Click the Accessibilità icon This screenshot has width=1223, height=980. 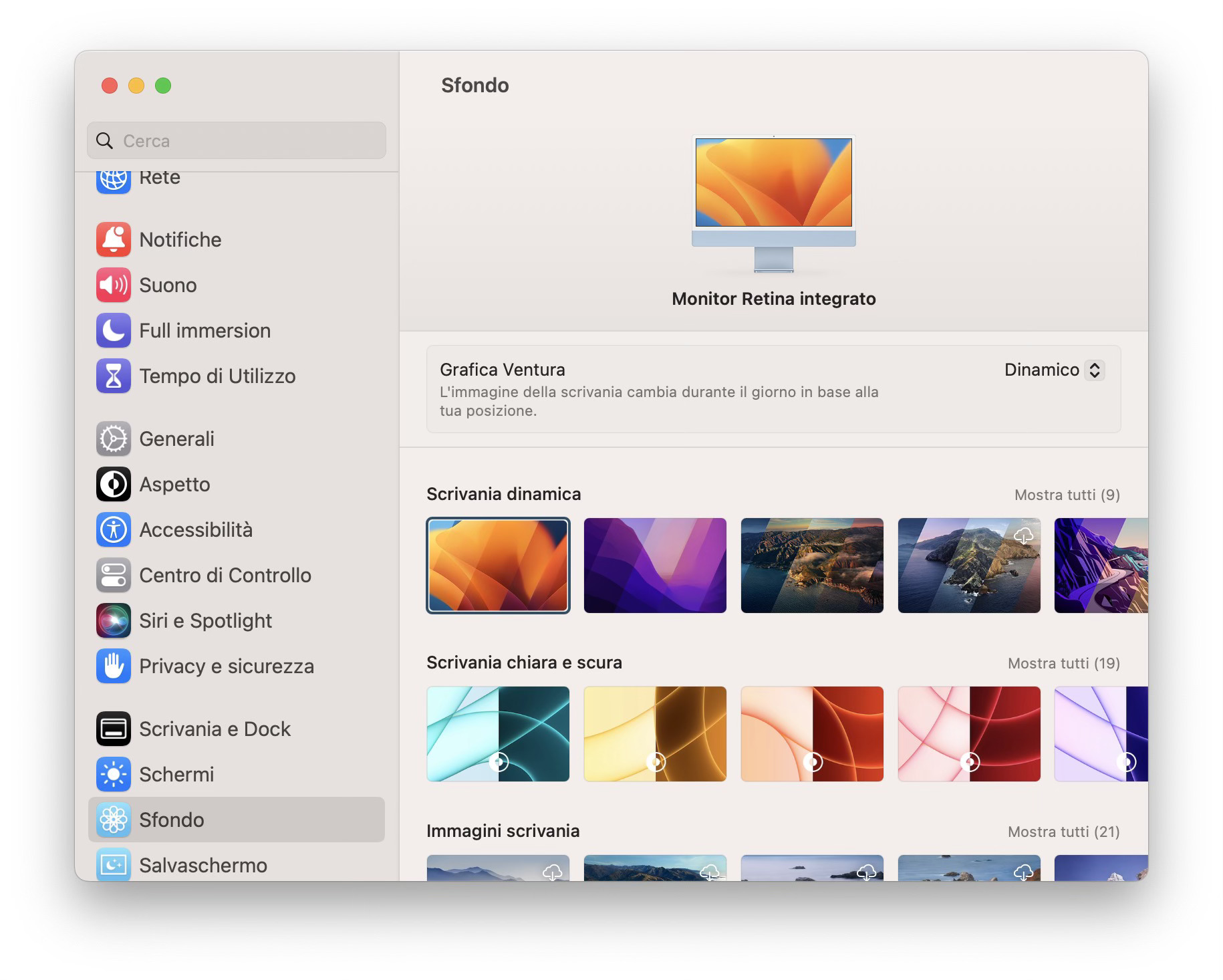tap(113, 529)
